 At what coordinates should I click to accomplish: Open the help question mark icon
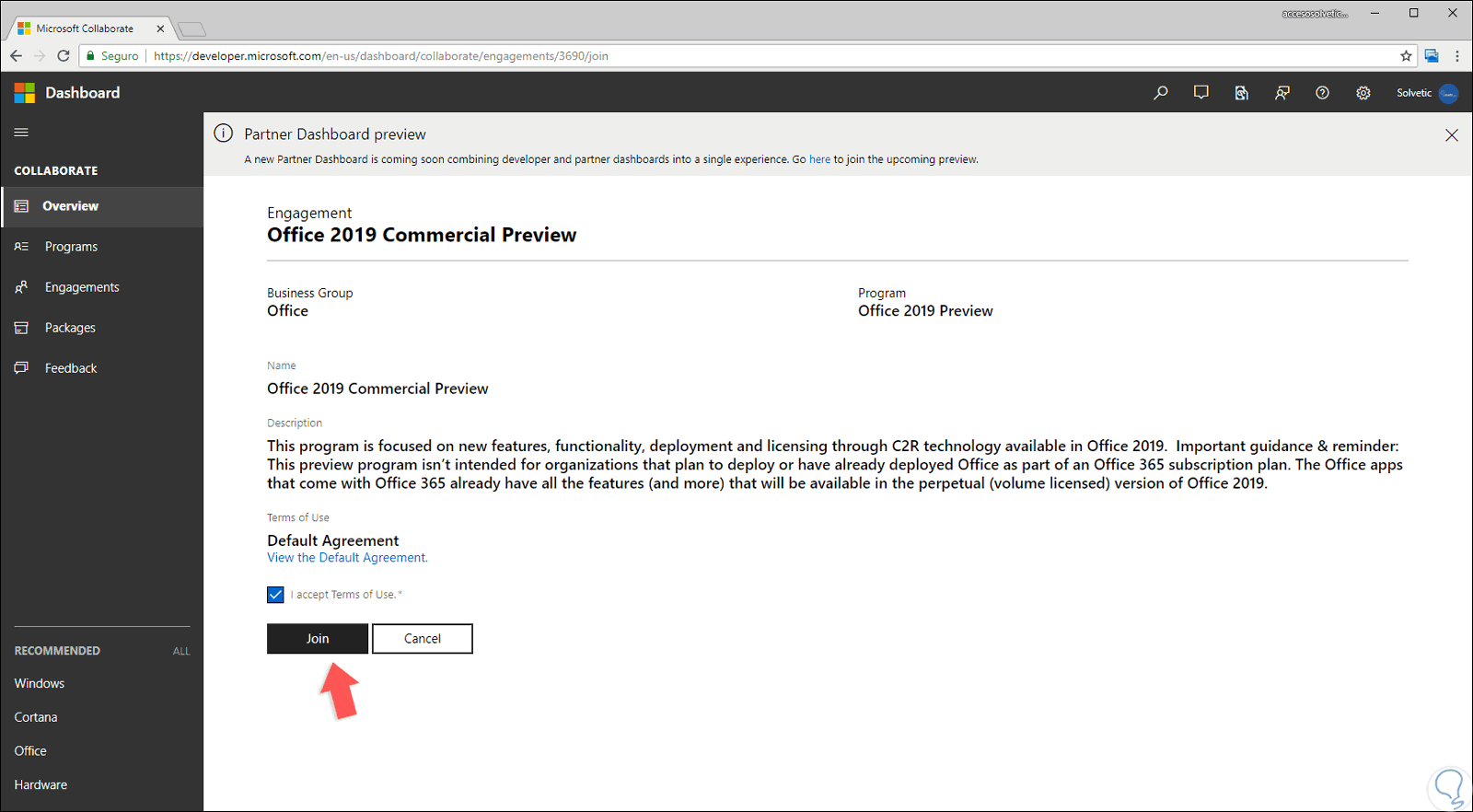pos(1323,93)
